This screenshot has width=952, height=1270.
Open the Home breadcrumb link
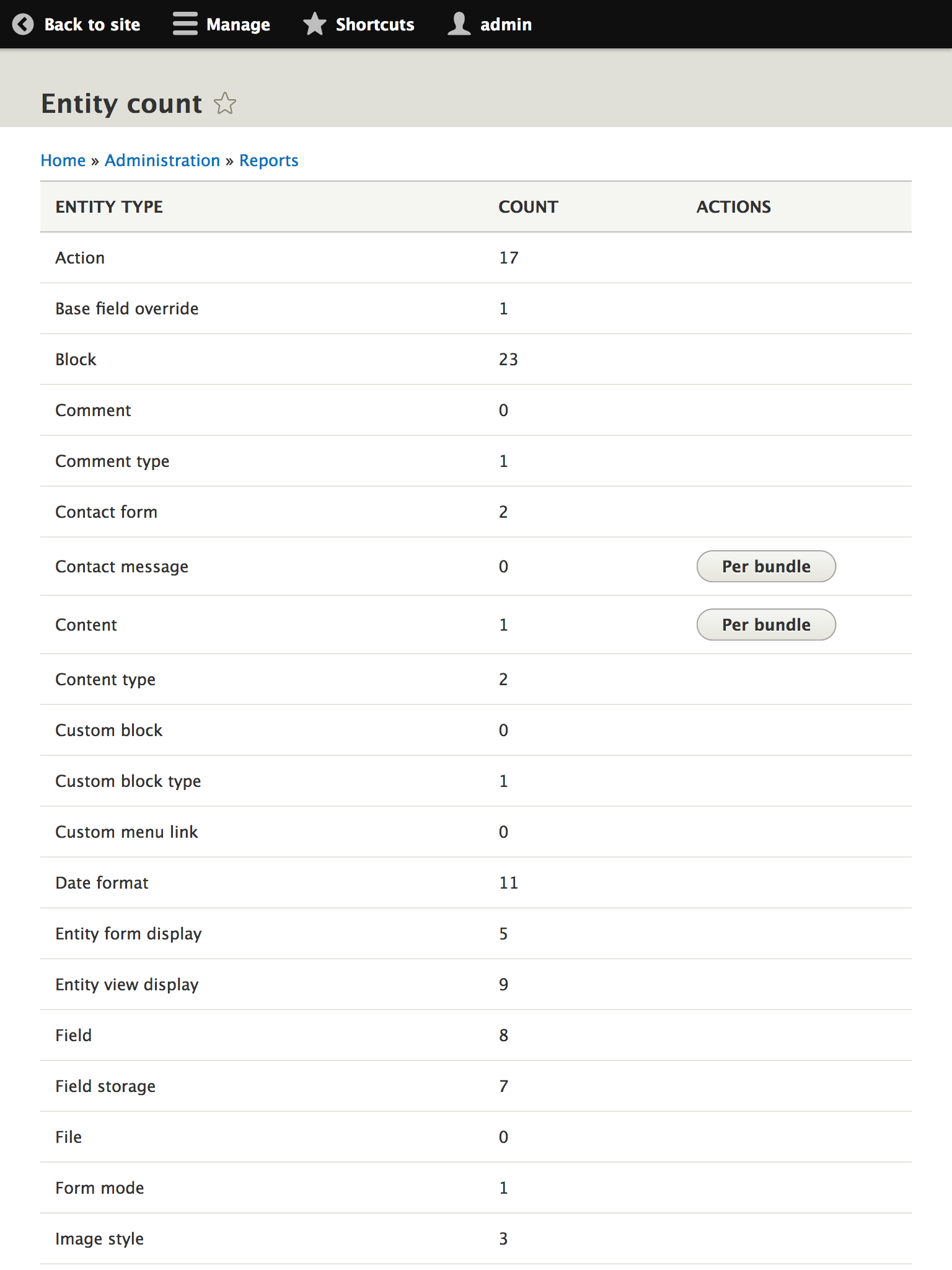63,160
